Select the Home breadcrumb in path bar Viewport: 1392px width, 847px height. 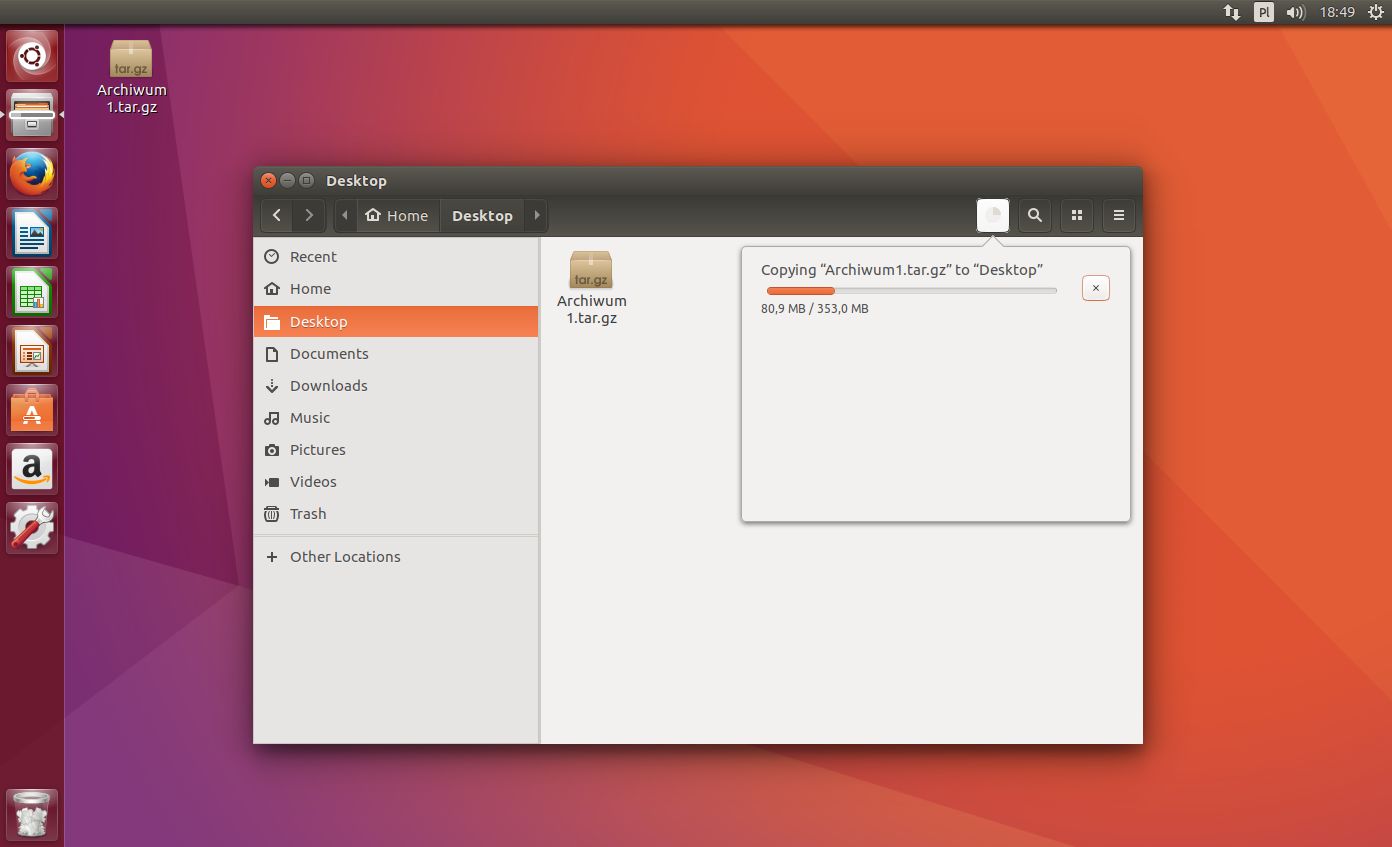point(397,215)
